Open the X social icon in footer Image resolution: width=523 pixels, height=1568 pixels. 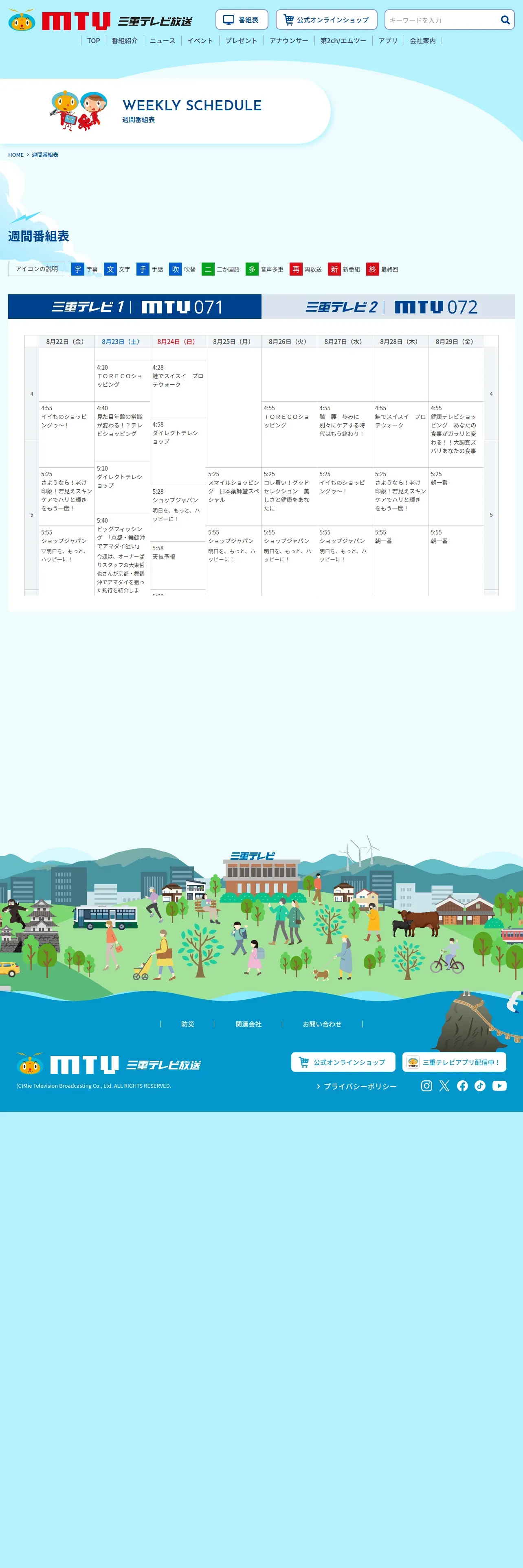tap(444, 1086)
